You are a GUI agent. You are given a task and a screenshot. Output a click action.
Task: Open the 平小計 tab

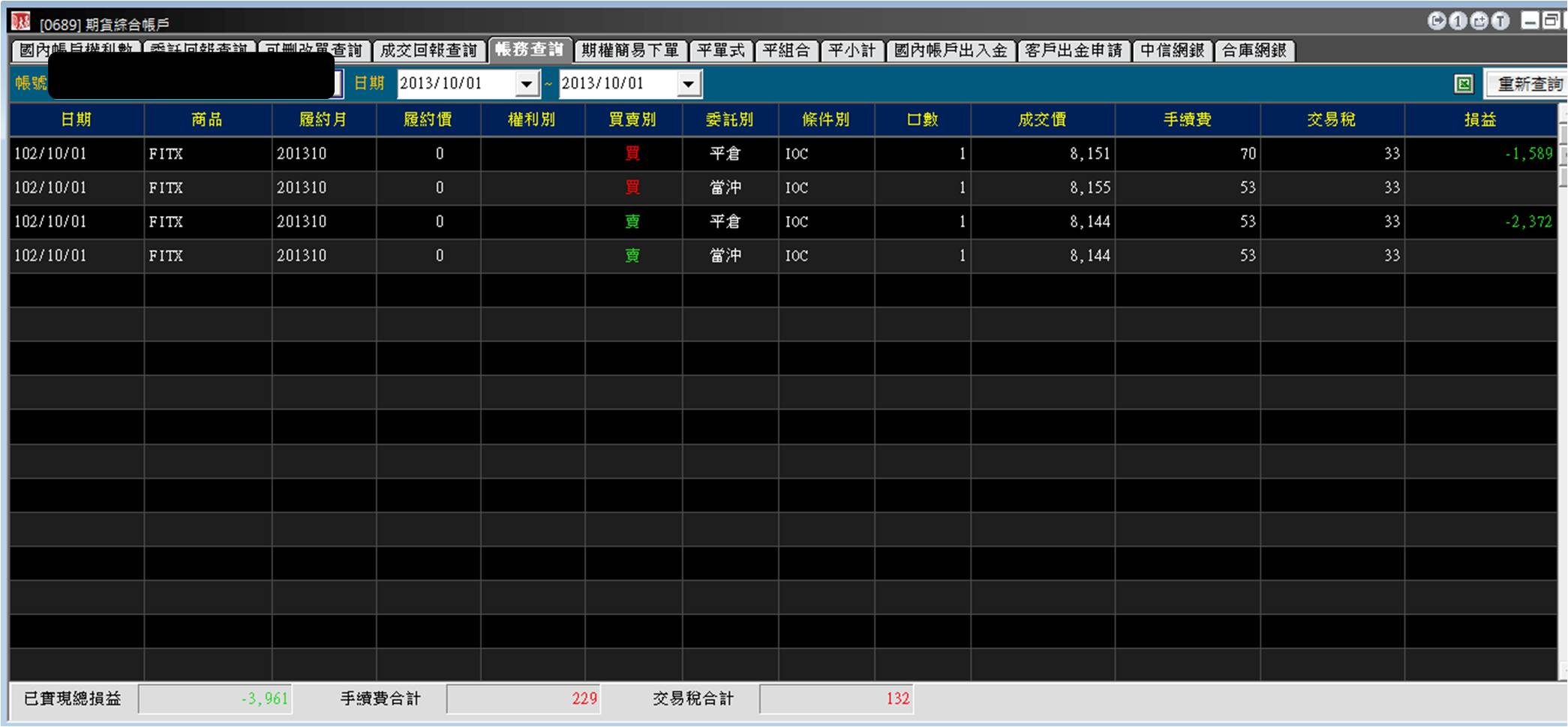[x=852, y=50]
